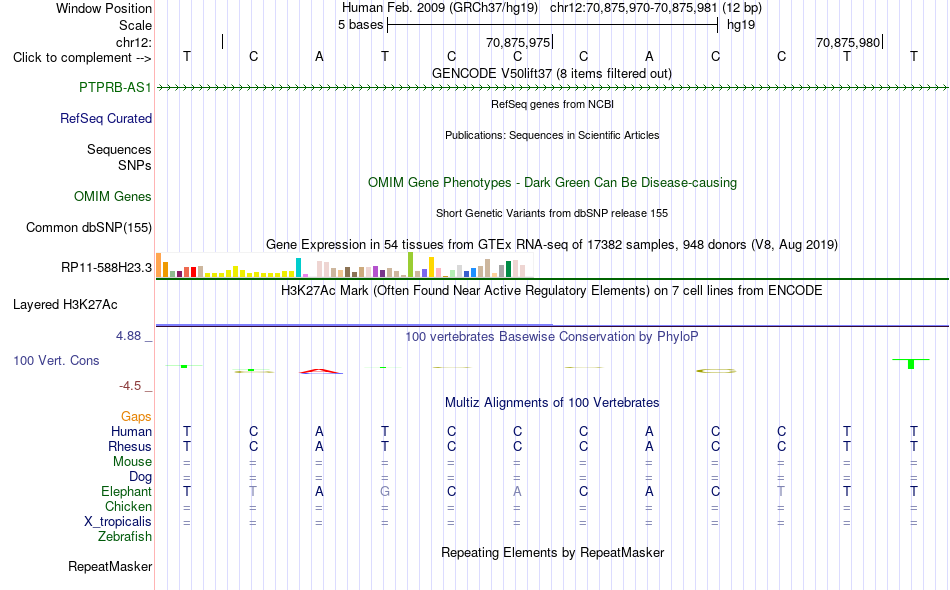
Task: Click the hg19 label beside the scale bar
Action: click(741, 25)
